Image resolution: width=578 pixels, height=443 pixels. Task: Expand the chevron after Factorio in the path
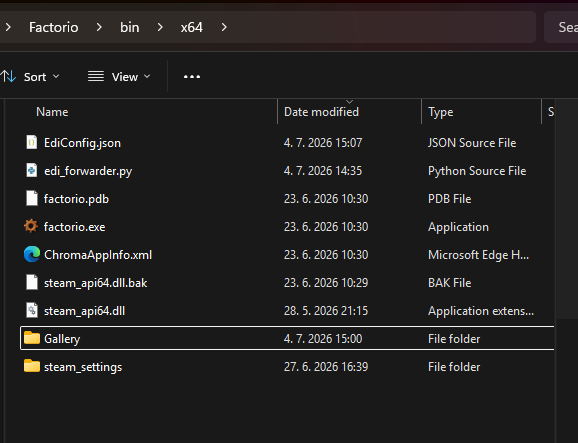click(99, 27)
